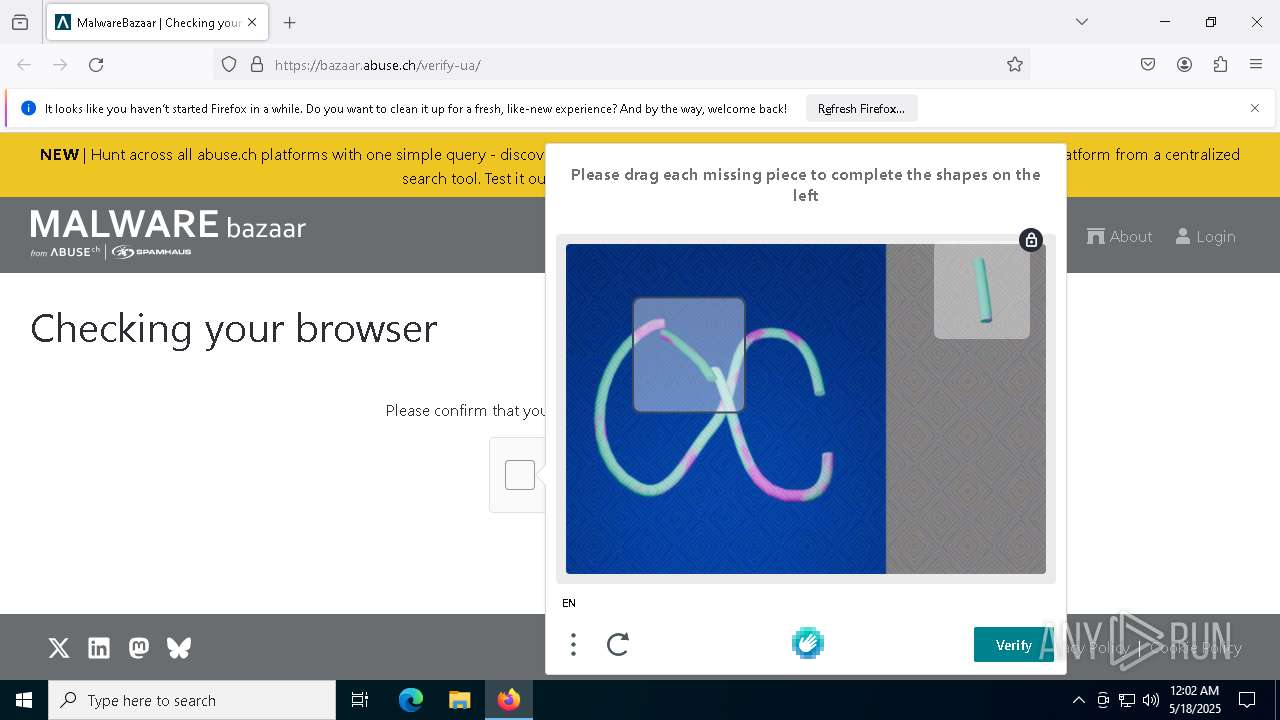Viewport: 1280px width, 720px height.
Task: Click the hCaptcha hand logo
Action: tap(808, 643)
